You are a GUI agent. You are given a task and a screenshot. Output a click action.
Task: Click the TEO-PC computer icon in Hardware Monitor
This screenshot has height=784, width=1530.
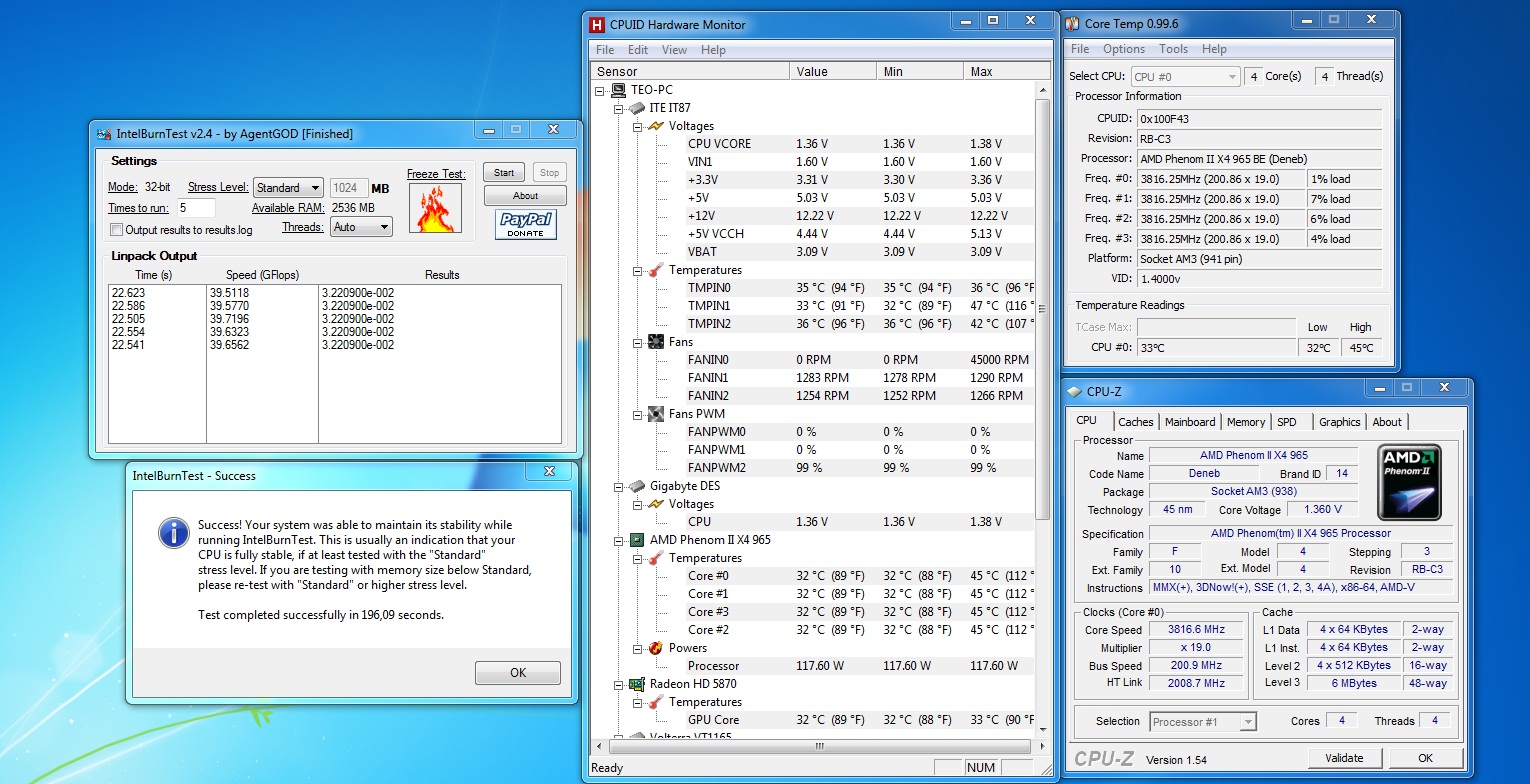(619, 90)
